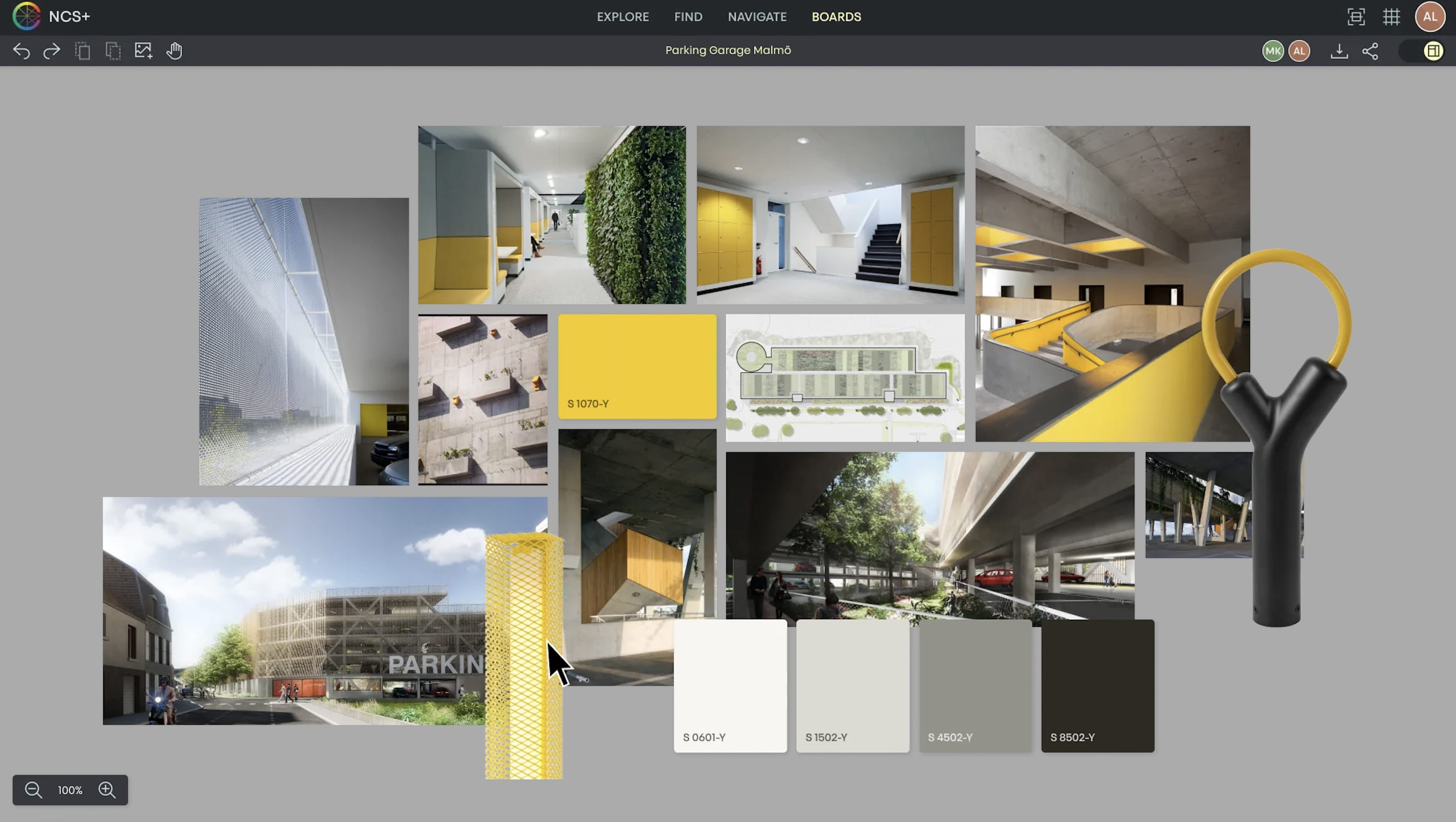Viewport: 1456px width, 822px height.
Task: Click the Parking Garage Malmö board title
Action: point(728,50)
